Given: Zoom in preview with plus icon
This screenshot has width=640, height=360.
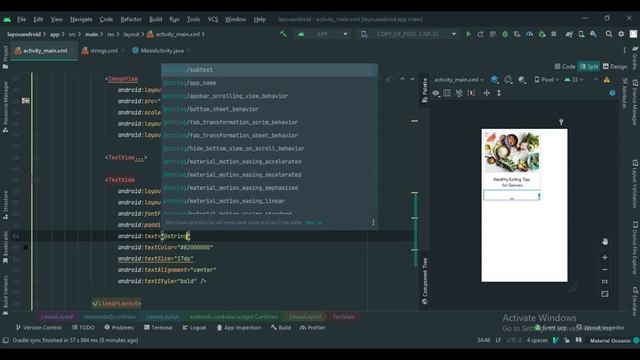Looking at the screenshot, I should click(605, 258).
